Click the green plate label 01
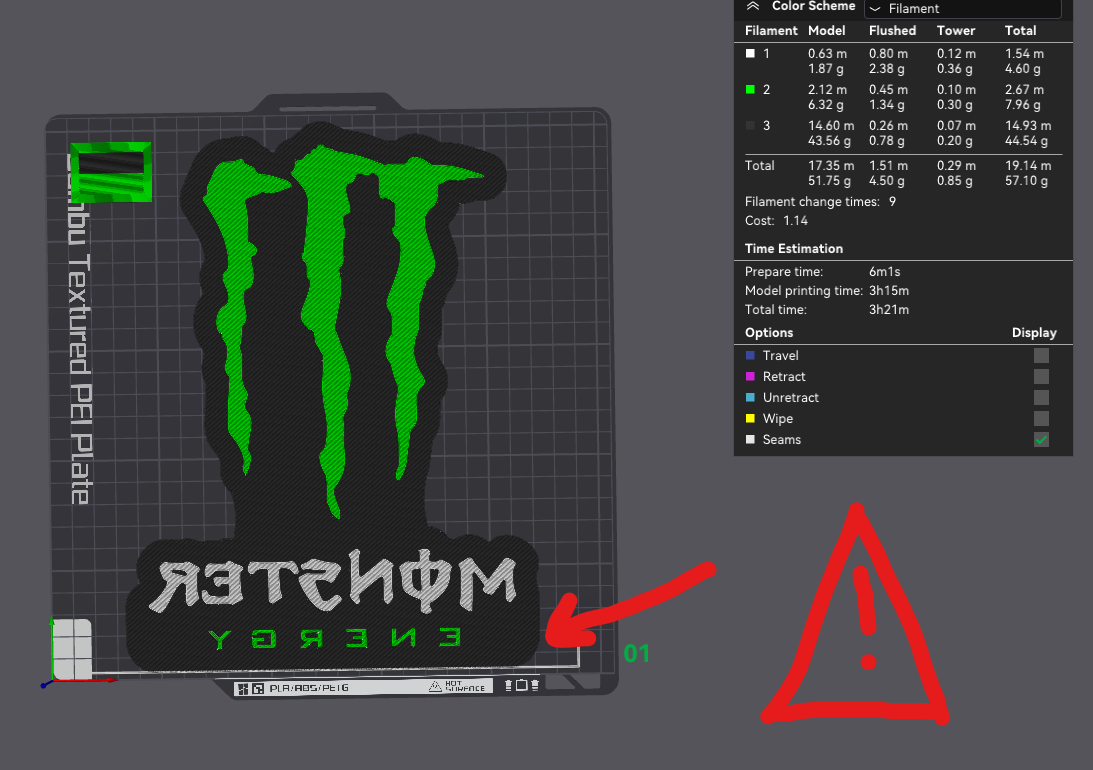 (637, 655)
